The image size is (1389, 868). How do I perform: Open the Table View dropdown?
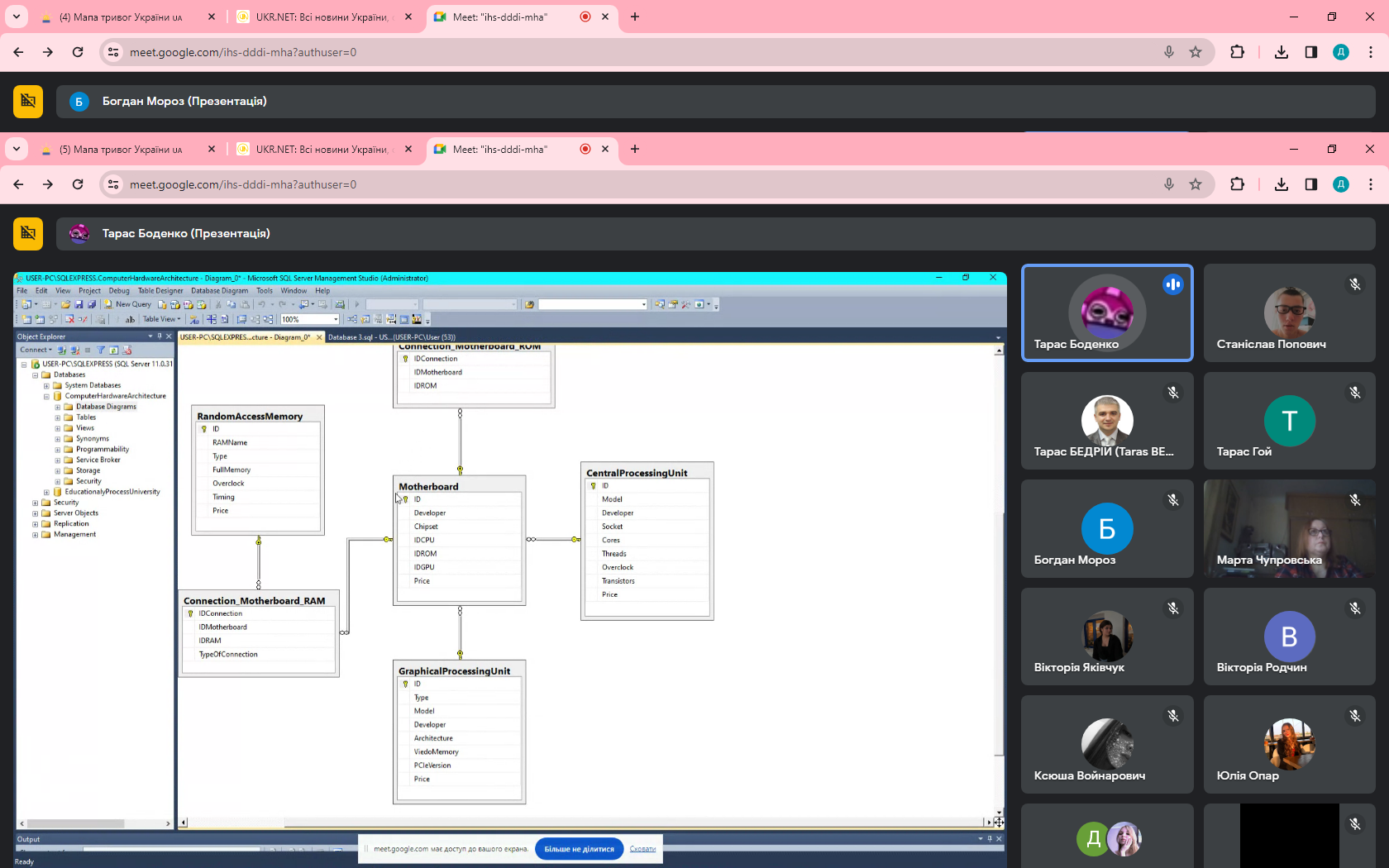tap(161, 319)
